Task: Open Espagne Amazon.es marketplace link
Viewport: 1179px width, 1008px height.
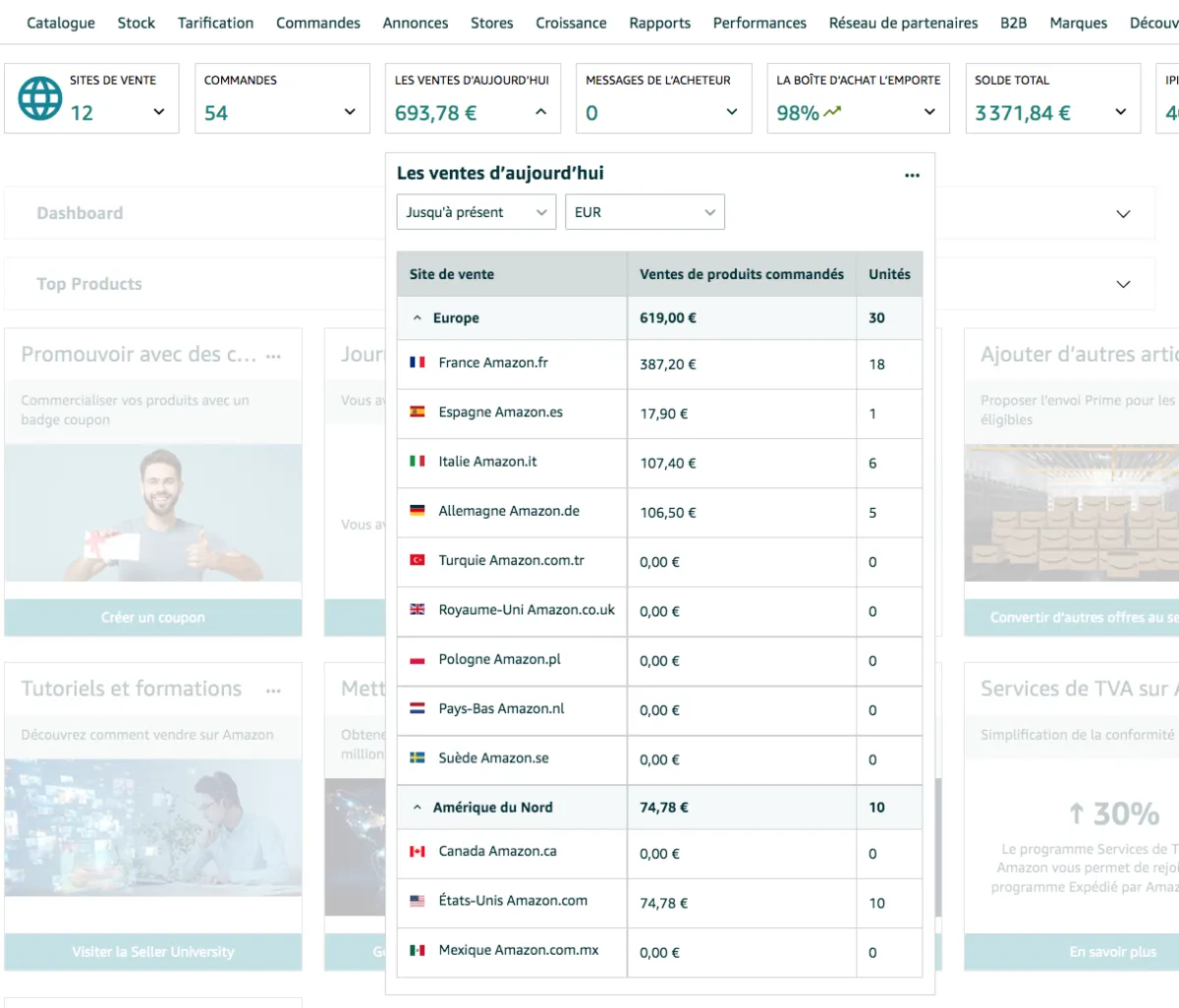Action: [501, 412]
